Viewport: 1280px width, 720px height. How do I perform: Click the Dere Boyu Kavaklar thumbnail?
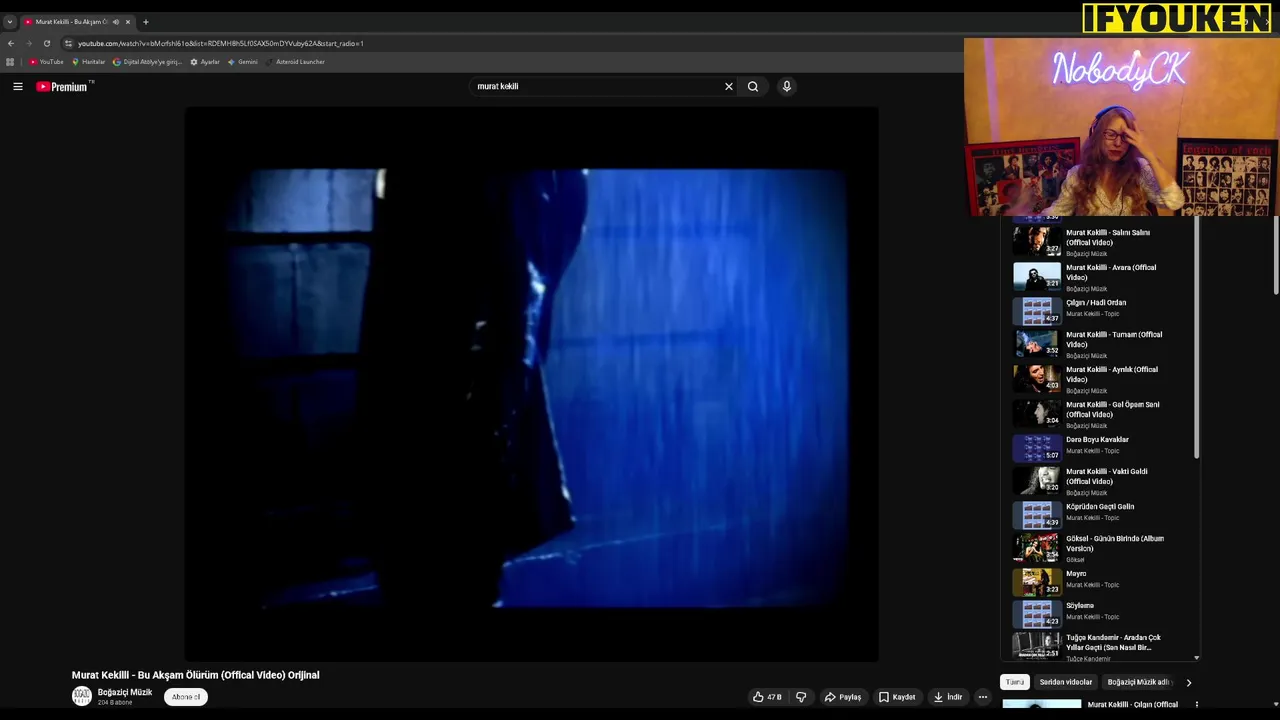point(1037,446)
